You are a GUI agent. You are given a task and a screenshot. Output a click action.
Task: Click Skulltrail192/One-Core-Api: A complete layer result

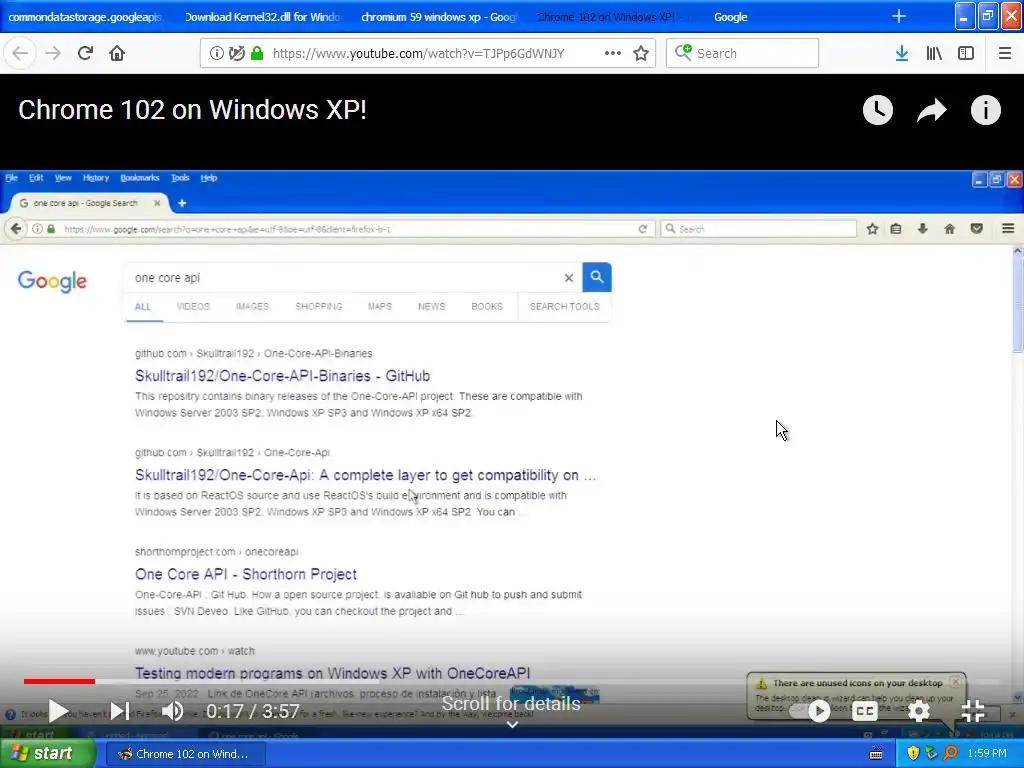click(x=365, y=475)
